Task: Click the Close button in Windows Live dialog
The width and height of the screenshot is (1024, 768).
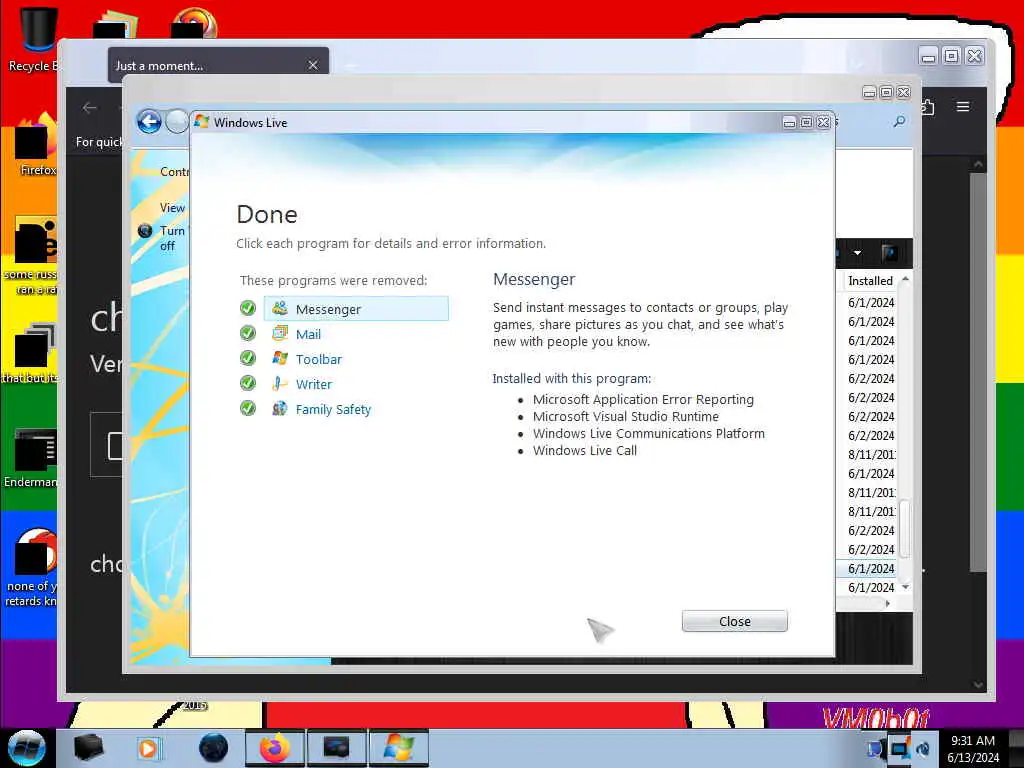Action: (x=734, y=621)
